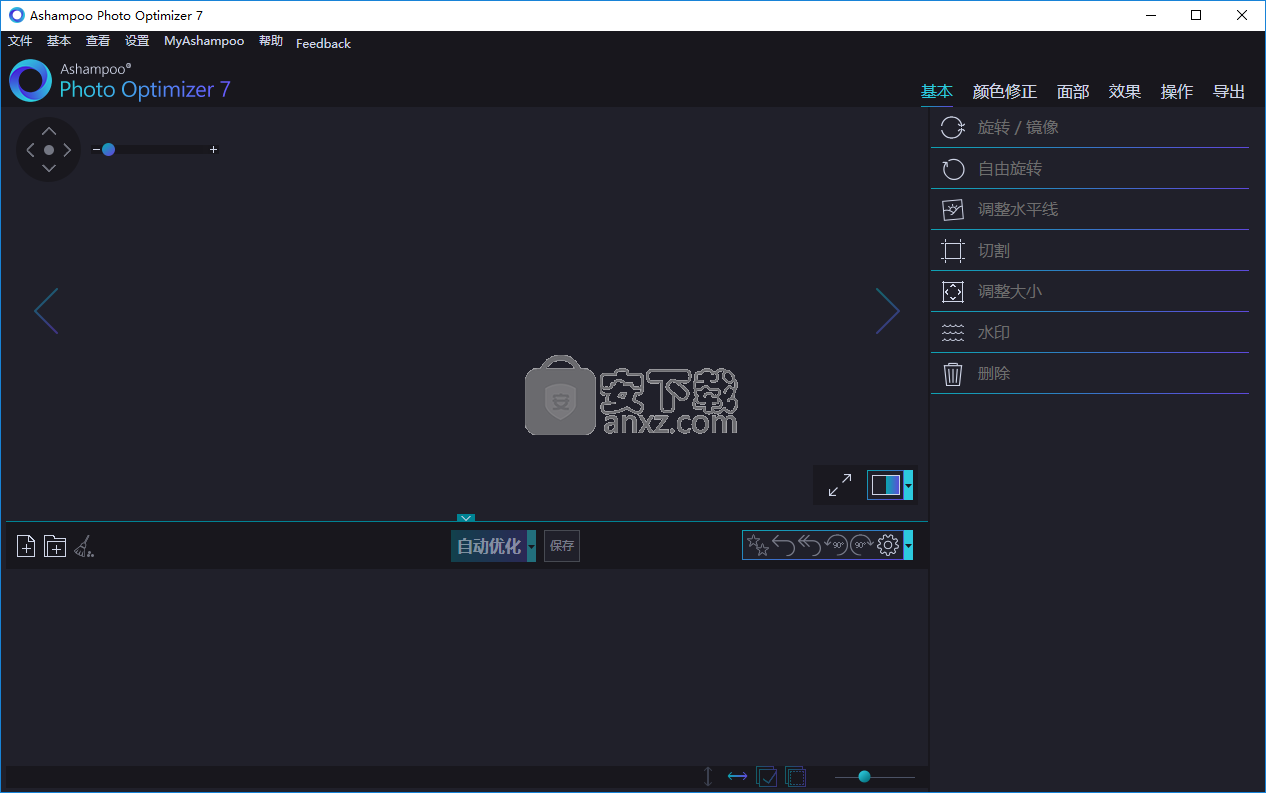
Task: Switch to the 操作 (Actions) tab
Action: click(1177, 91)
